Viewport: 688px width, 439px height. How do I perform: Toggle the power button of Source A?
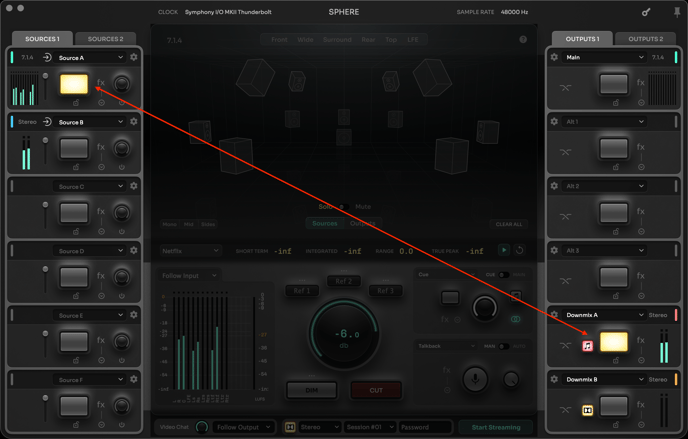[121, 102]
